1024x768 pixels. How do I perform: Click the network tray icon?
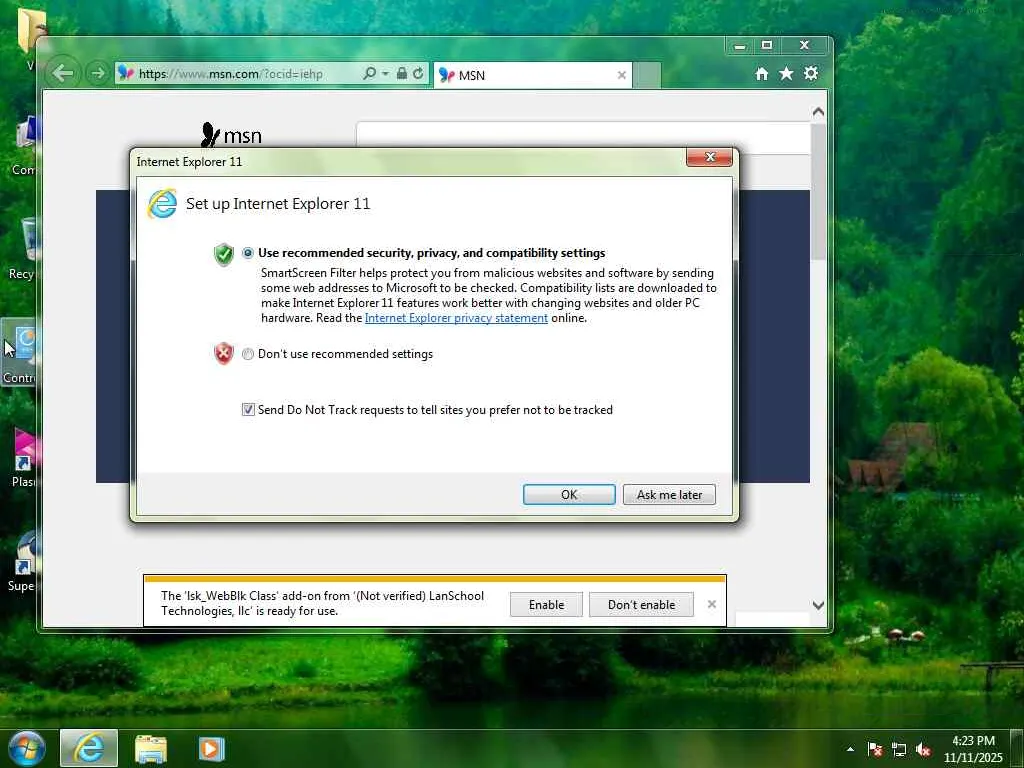tap(899, 749)
